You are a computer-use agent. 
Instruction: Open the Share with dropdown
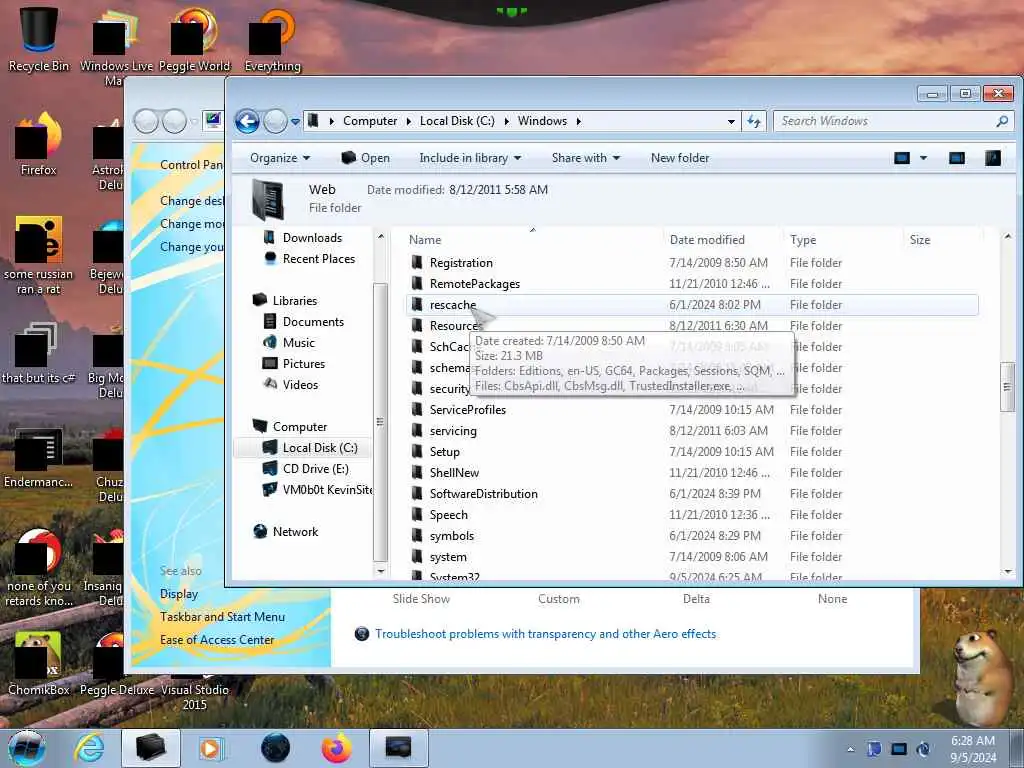point(586,158)
